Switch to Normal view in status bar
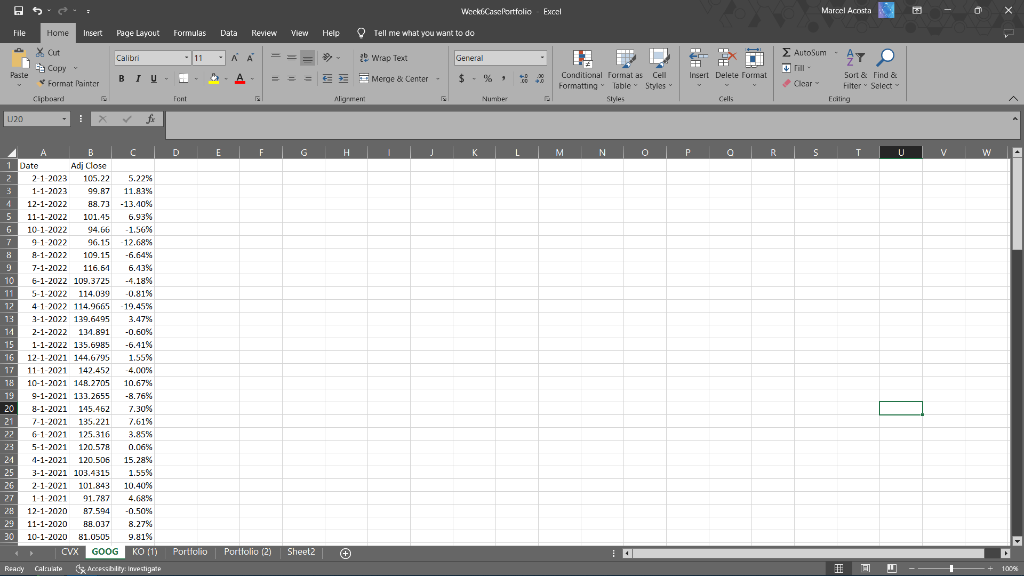Screen dimensions: 1024x576 coord(839,569)
